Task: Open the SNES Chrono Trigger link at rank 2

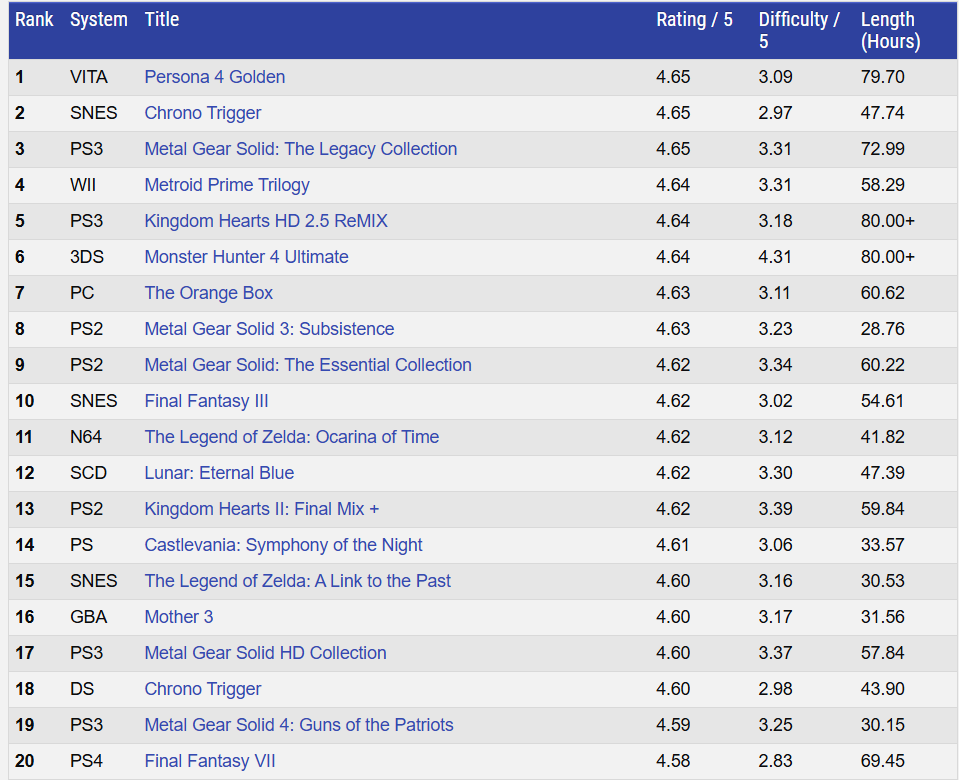Action: [x=202, y=113]
